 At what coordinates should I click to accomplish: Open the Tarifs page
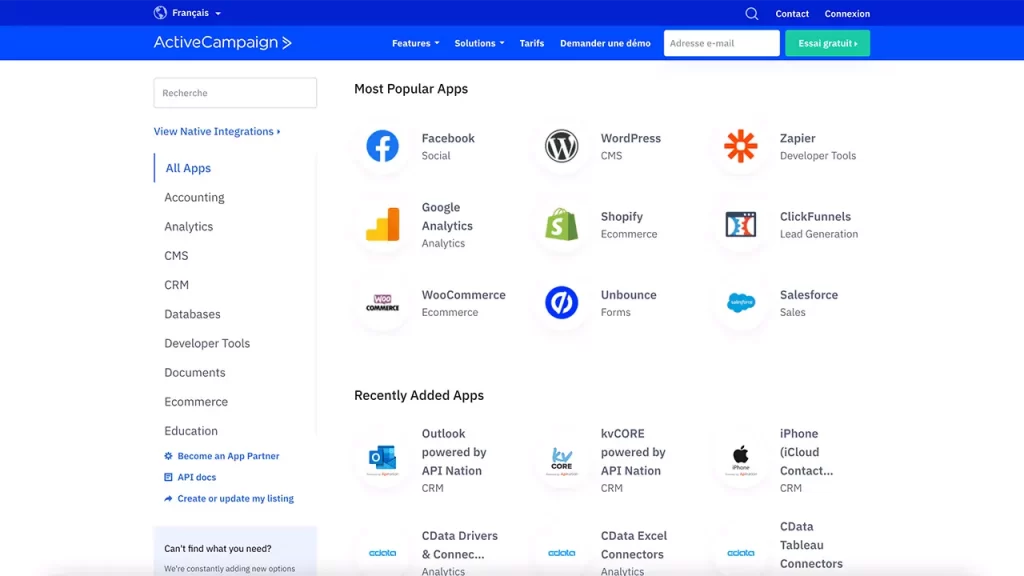coord(532,43)
